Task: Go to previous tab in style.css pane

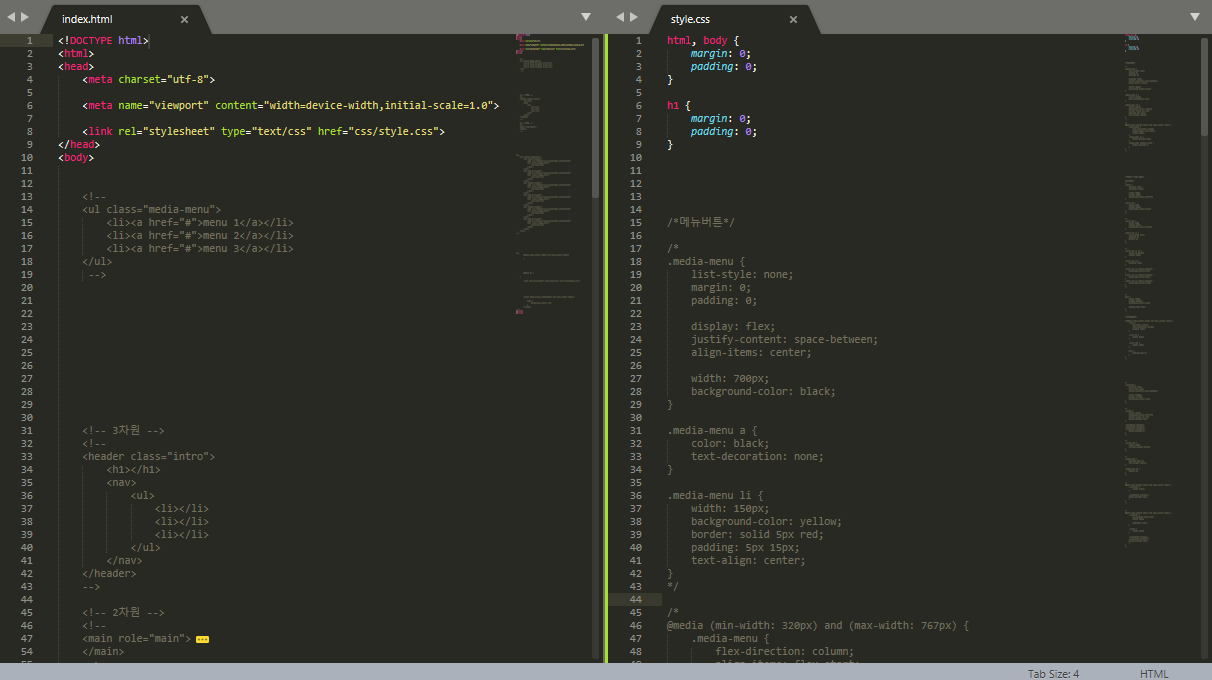Action: point(620,17)
